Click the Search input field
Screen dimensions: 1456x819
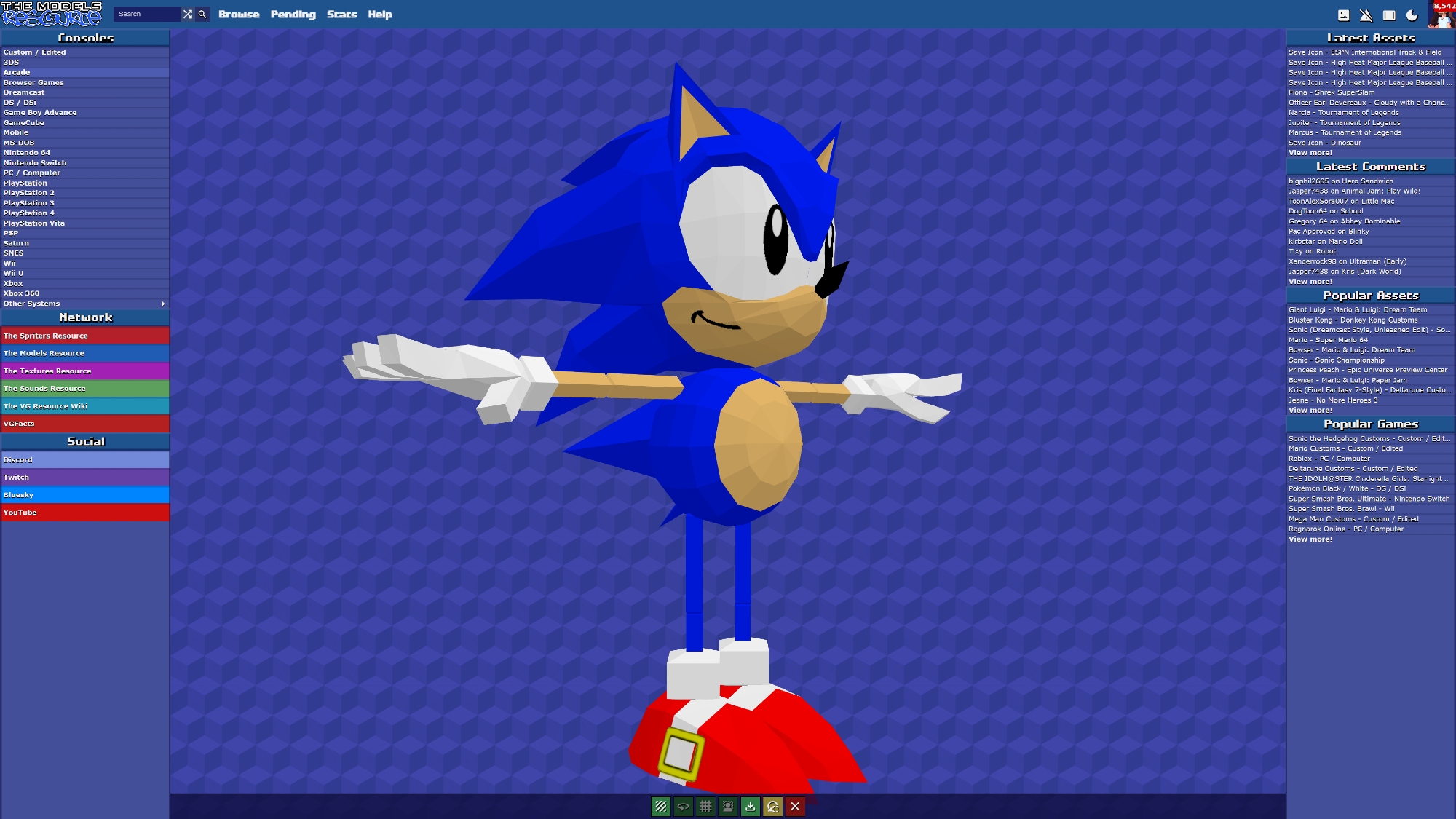point(146,14)
